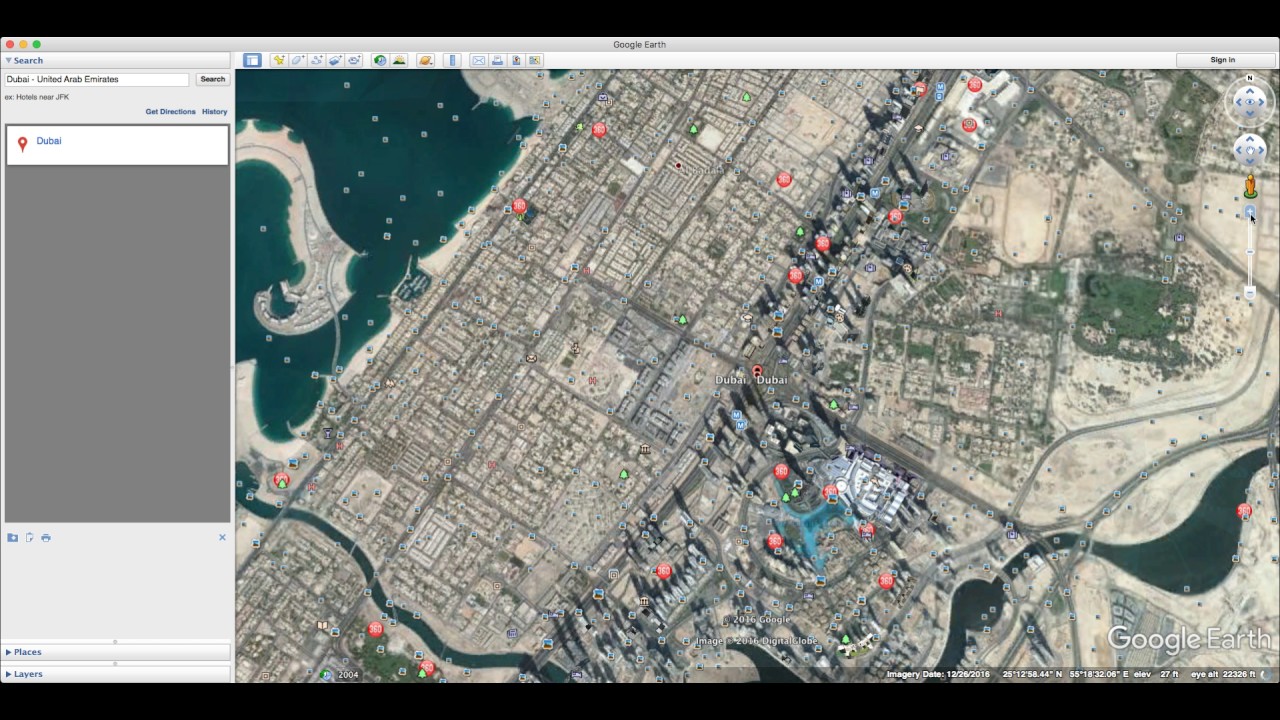Image resolution: width=1280 pixels, height=720 pixels.
Task: Print the current map view
Action: pos(497,60)
